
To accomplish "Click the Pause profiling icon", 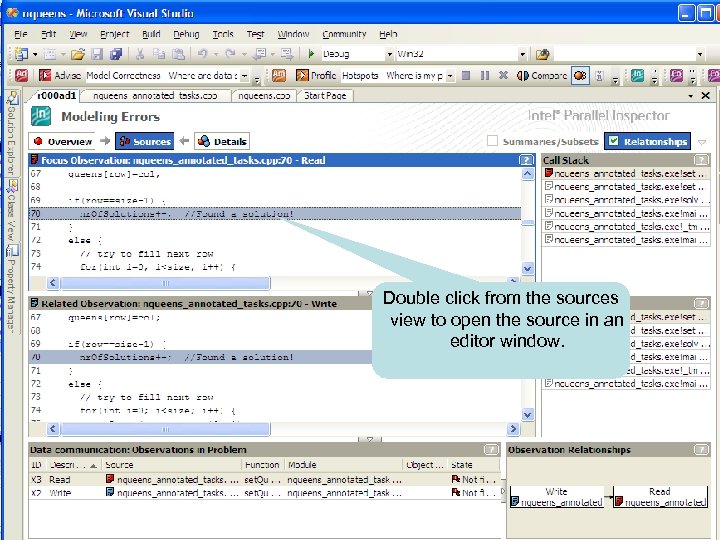I will (x=485, y=75).
